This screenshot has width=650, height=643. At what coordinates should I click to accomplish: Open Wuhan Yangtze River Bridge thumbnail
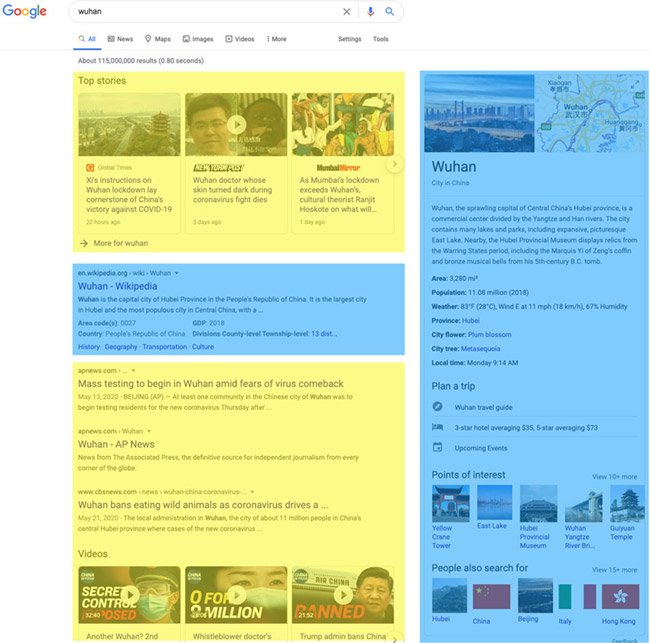[x=583, y=503]
